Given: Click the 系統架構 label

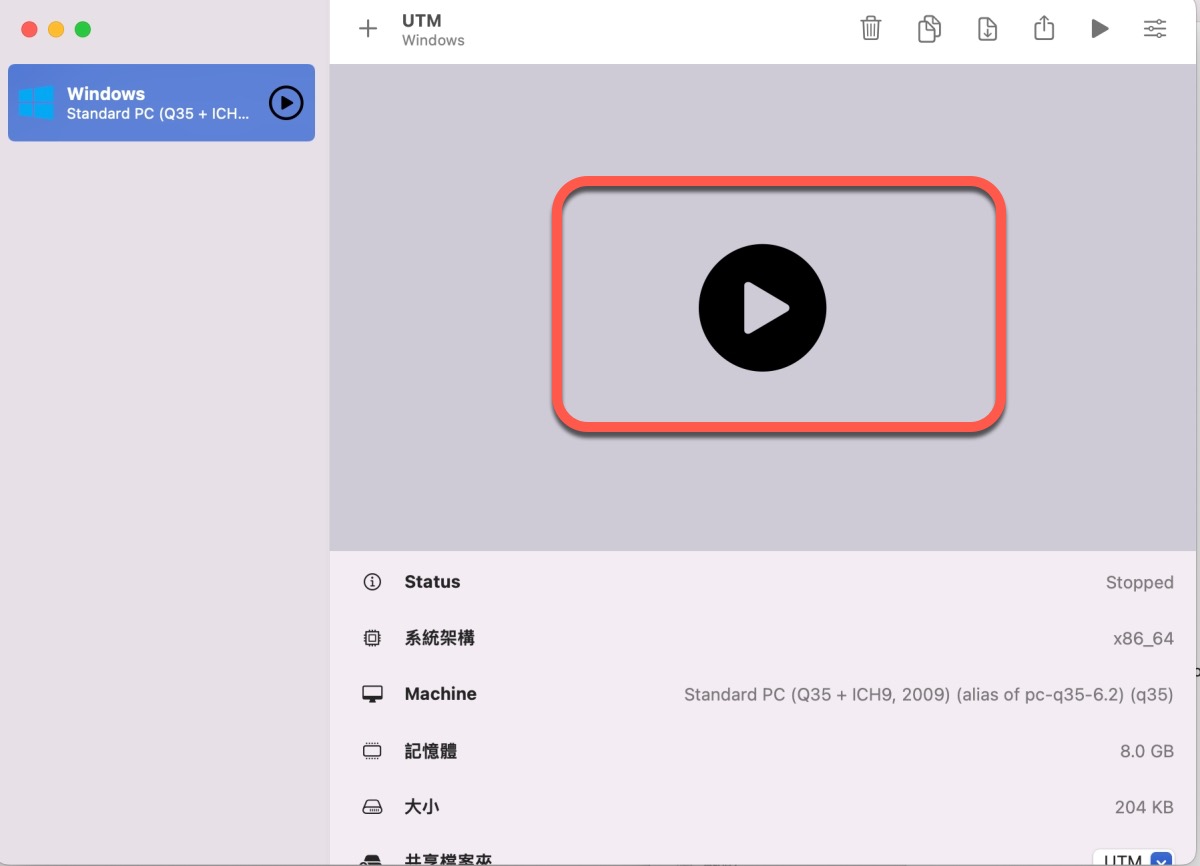Looking at the screenshot, I should tap(439, 638).
